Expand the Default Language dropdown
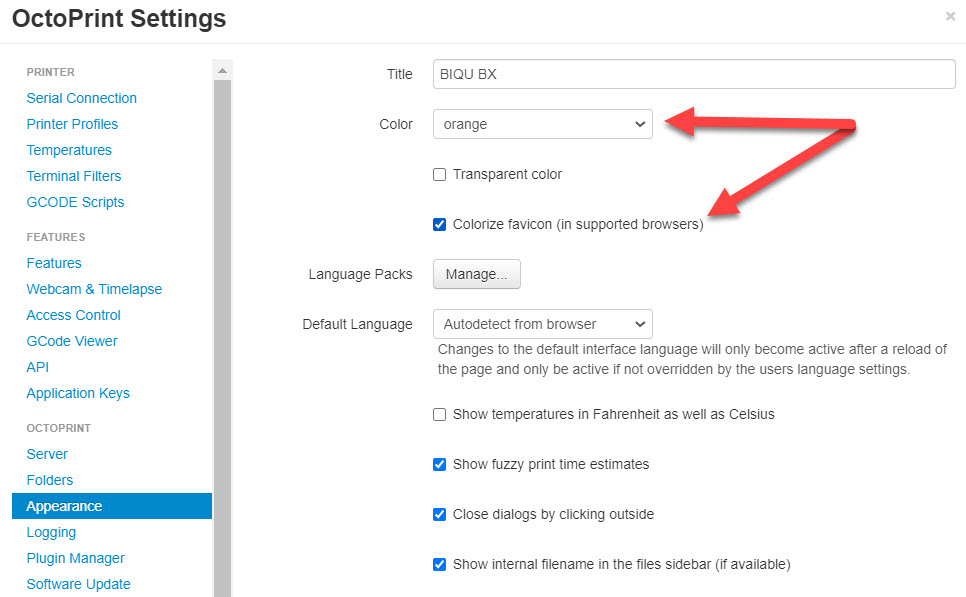The width and height of the screenshot is (966, 597). pyautogui.click(x=543, y=324)
